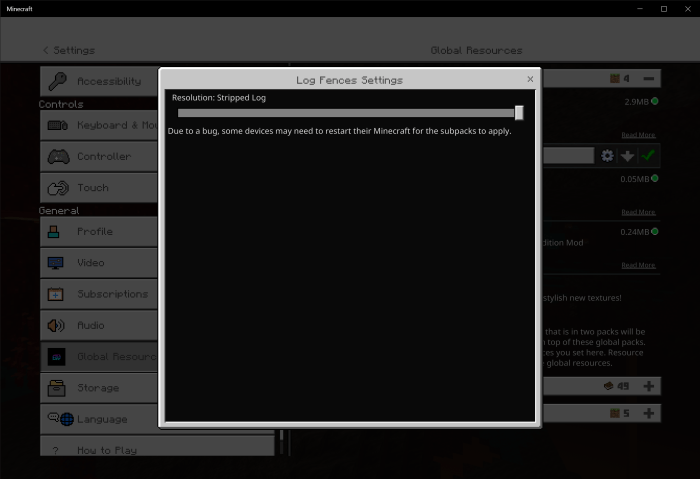Open Controller settings tab
The width and height of the screenshot is (700, 479).
(99, 157)
